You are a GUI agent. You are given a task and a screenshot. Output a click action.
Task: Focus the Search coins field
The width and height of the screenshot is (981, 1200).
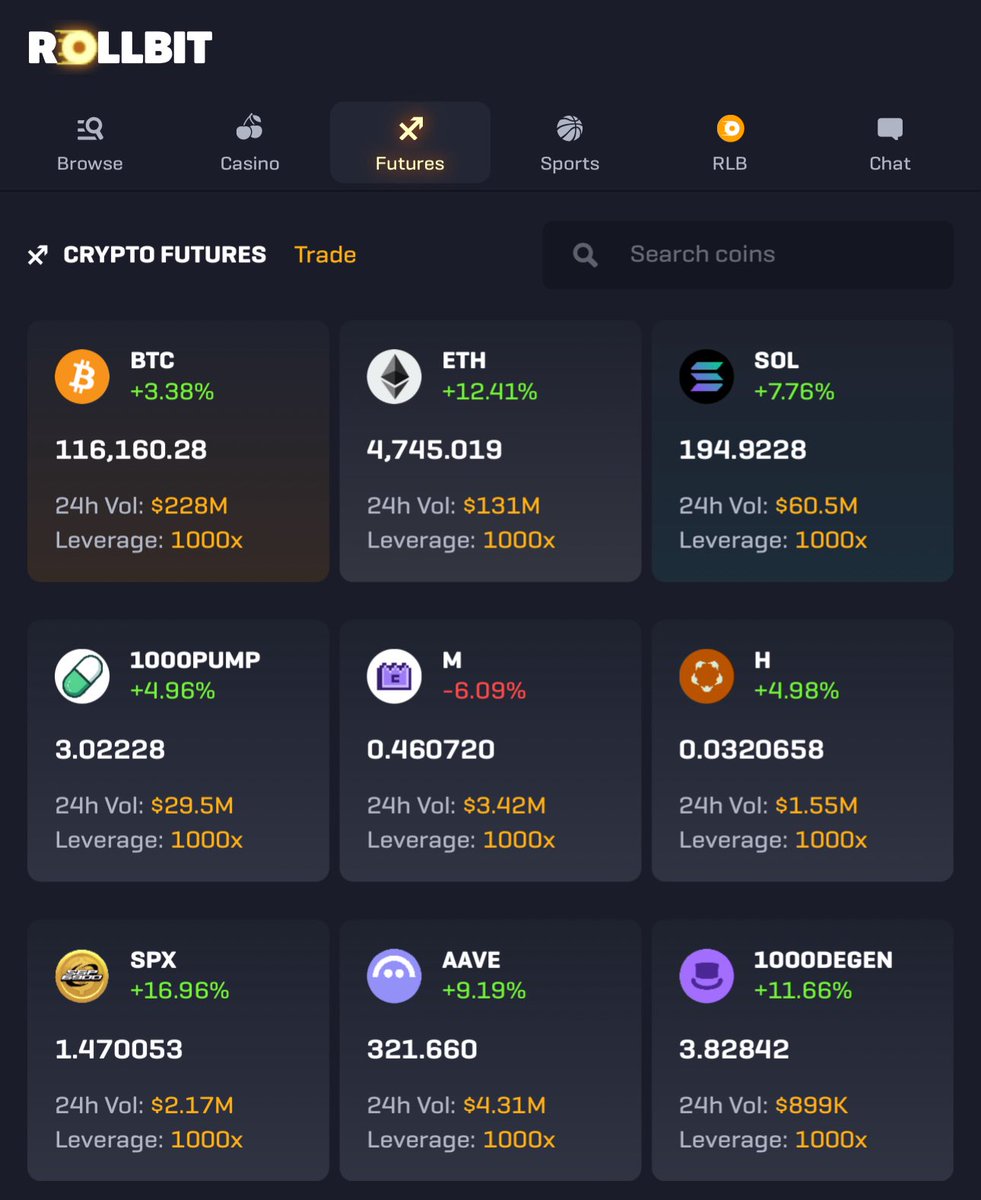tap(748, 255)
